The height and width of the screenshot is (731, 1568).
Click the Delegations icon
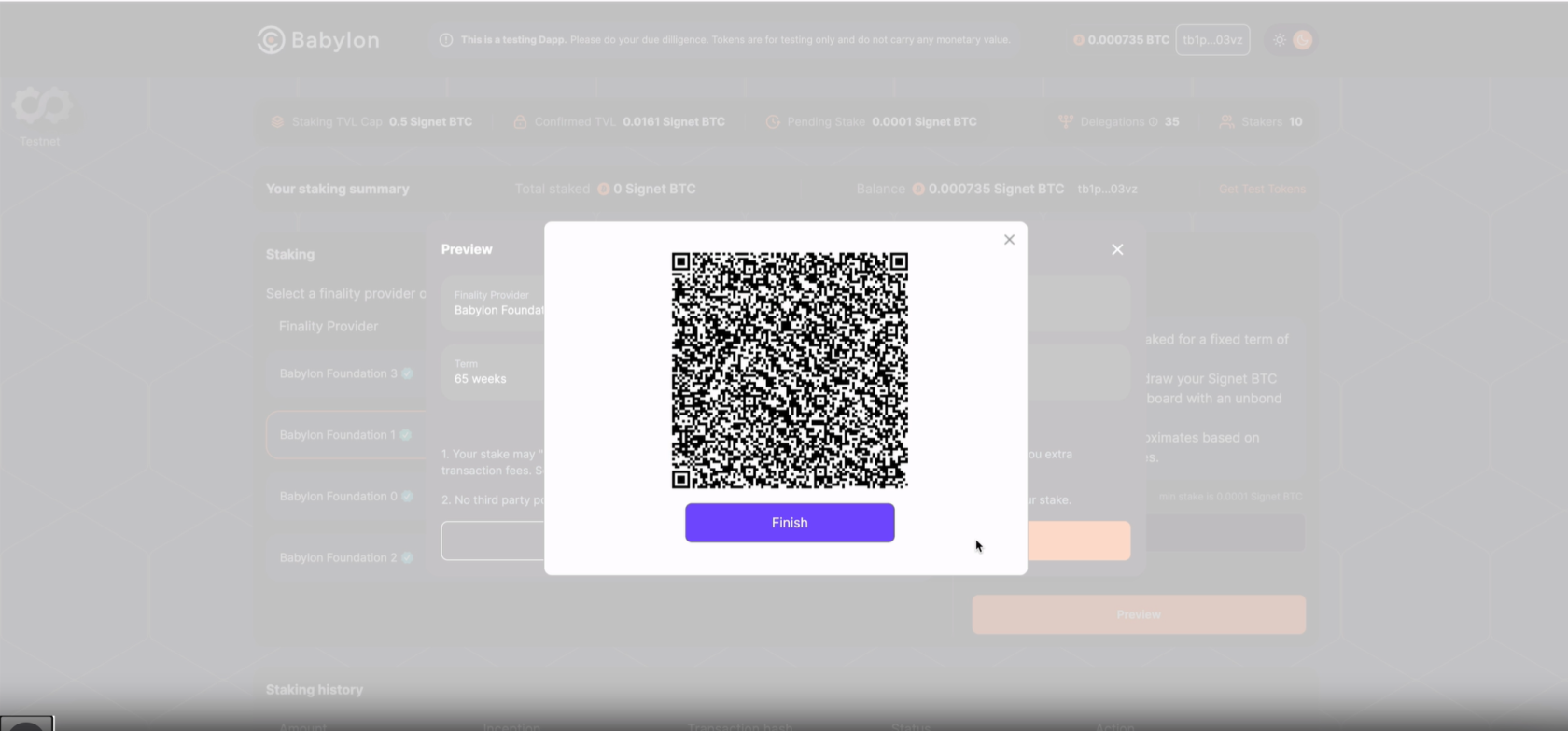[1065, 122]
